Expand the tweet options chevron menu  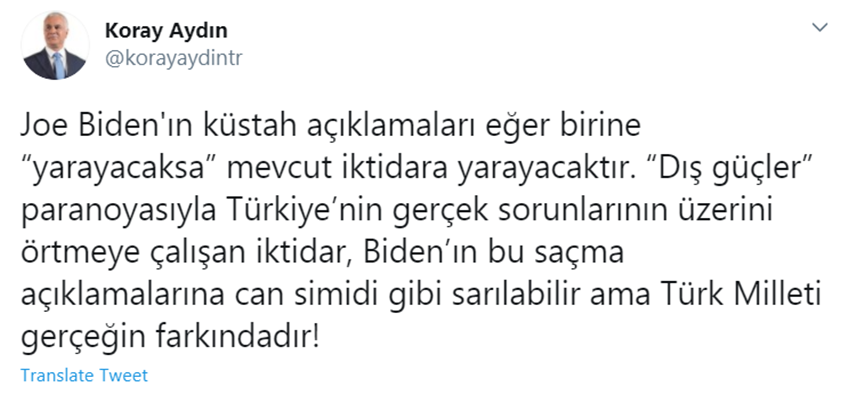tap(820, 28)
